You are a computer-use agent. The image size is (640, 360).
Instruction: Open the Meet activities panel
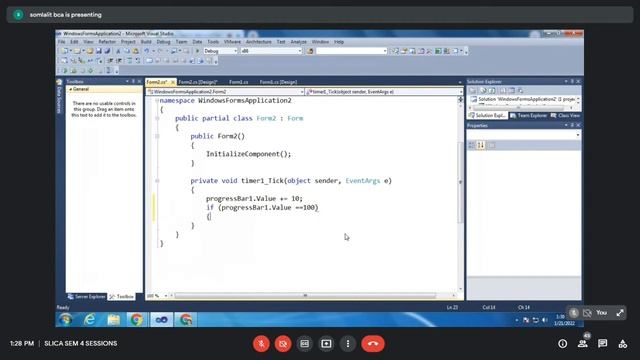pyautogui.click(x=622, y=344)
